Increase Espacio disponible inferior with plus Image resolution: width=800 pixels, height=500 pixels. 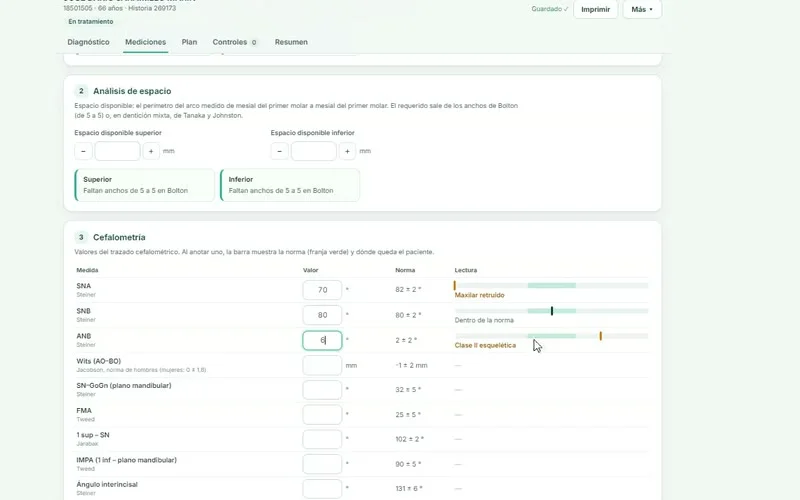click(347, 151)
